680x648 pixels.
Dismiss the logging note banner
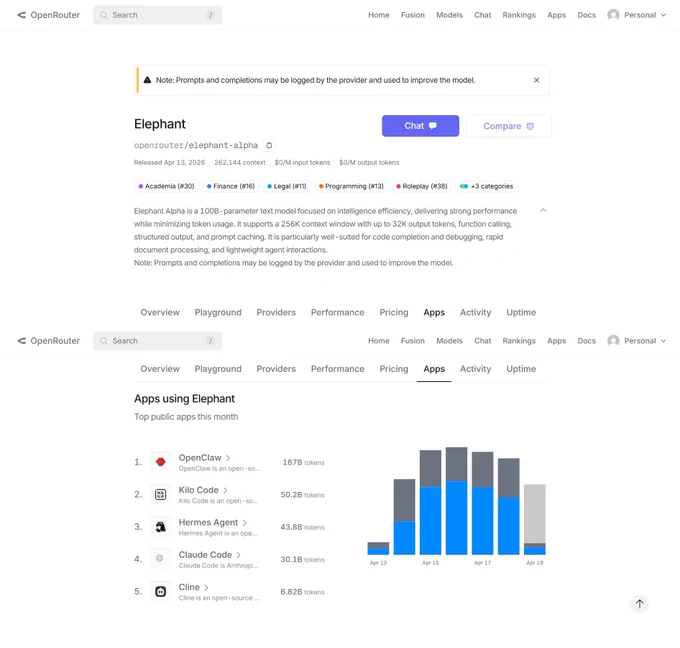(536, 80)
